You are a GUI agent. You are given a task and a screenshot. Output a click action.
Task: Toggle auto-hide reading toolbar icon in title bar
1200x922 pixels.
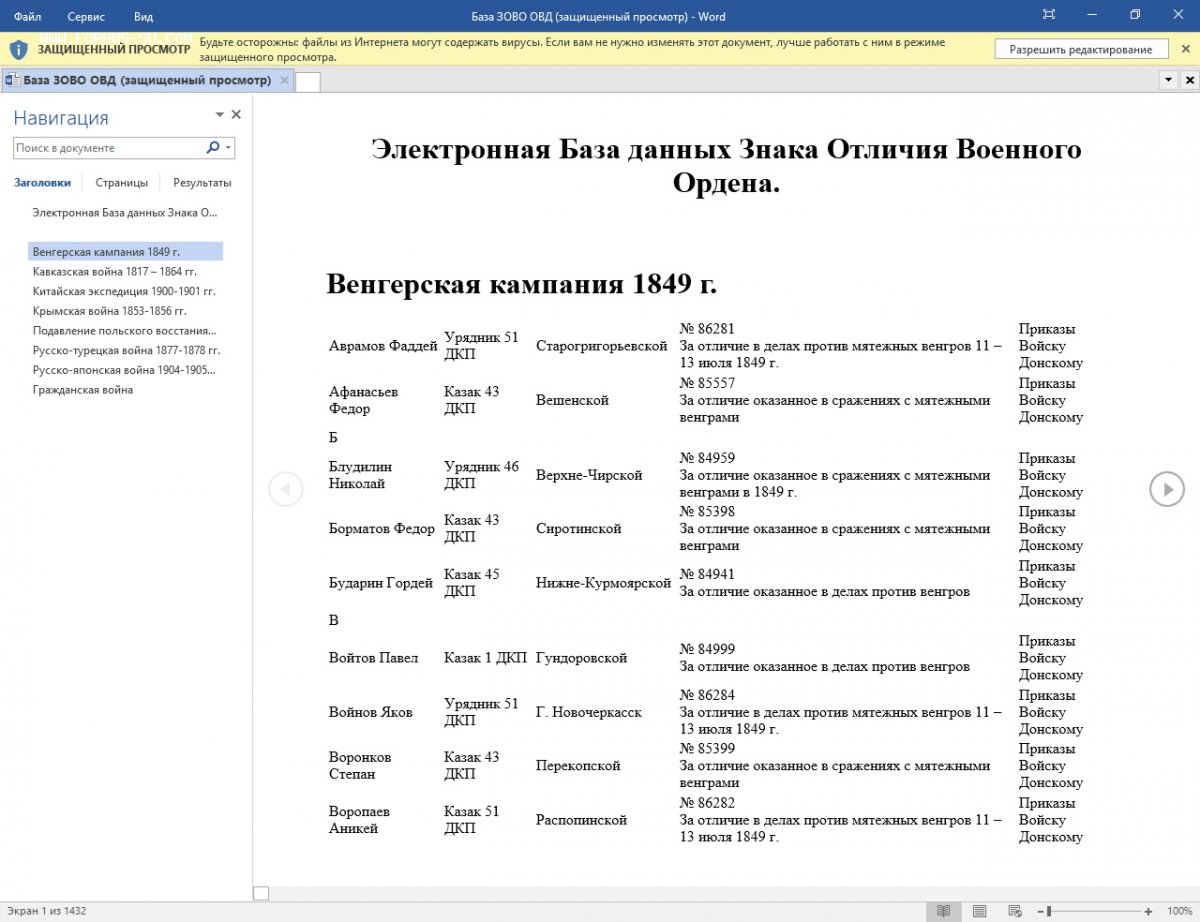click(x=1049, y=15)
